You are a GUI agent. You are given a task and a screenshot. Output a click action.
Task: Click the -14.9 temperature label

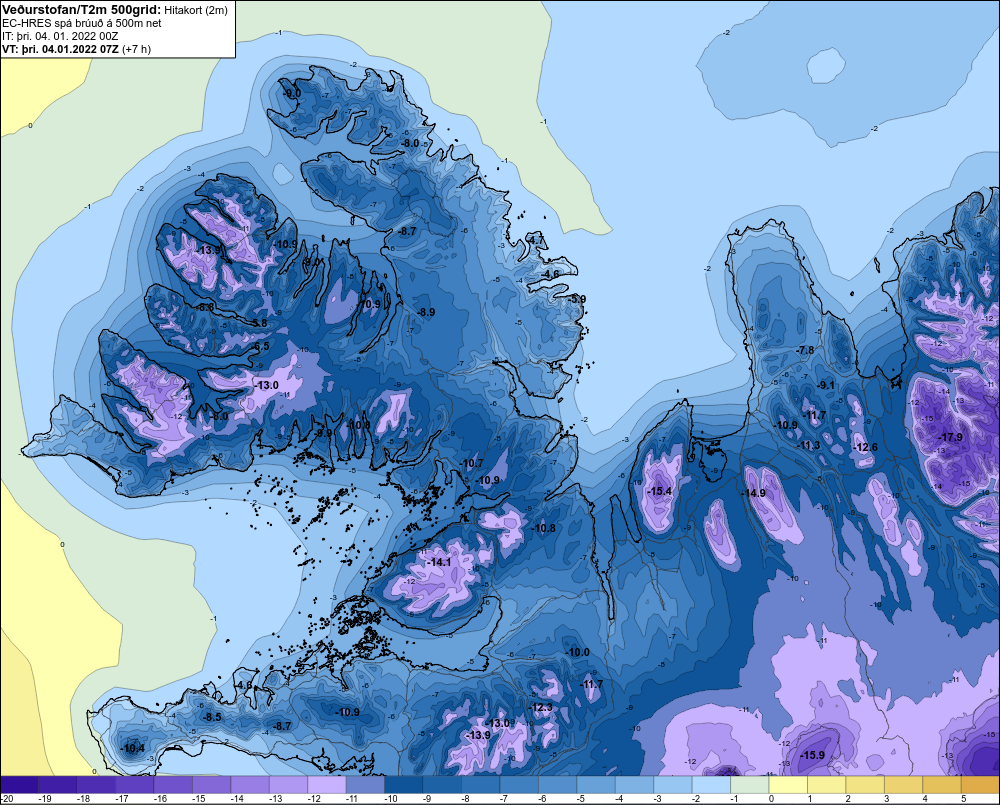click(x=753, y=493)
